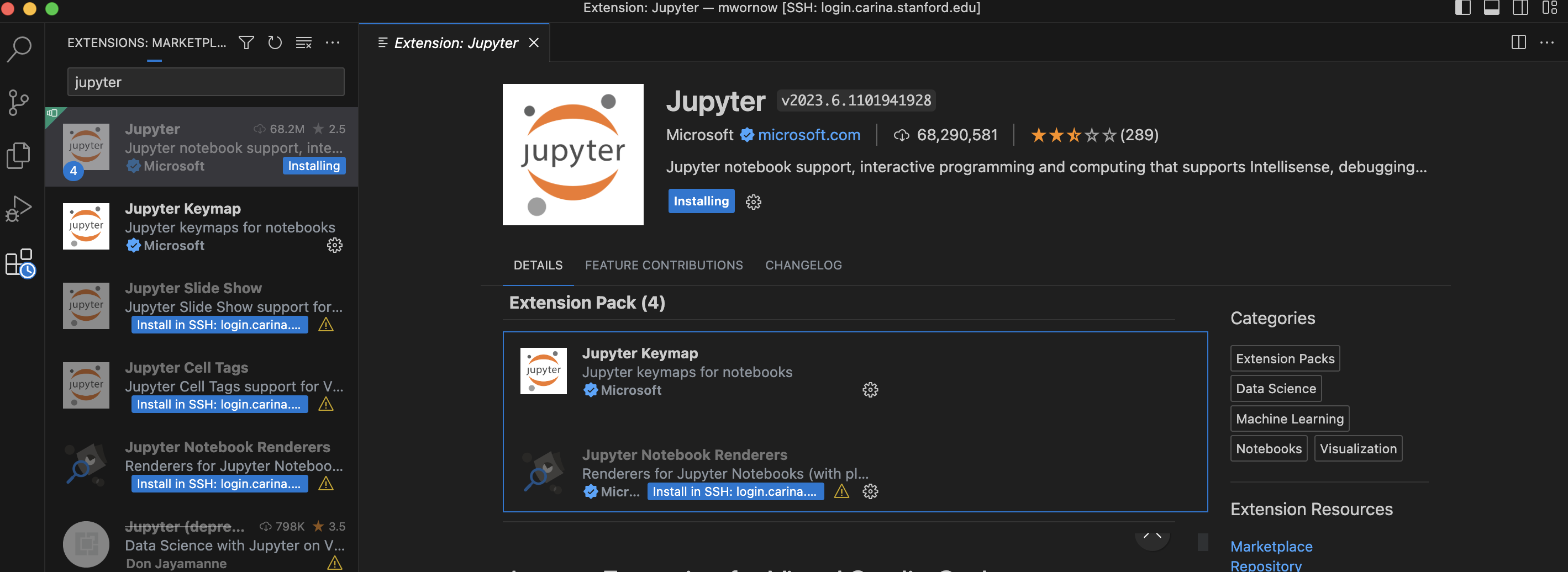The width and height of the screenshot is (1568, 572).
Task: Select the Jupyter Notebook Renderers extension in the sidebar list
Action: pyautogui.click(x=202, y=465)
